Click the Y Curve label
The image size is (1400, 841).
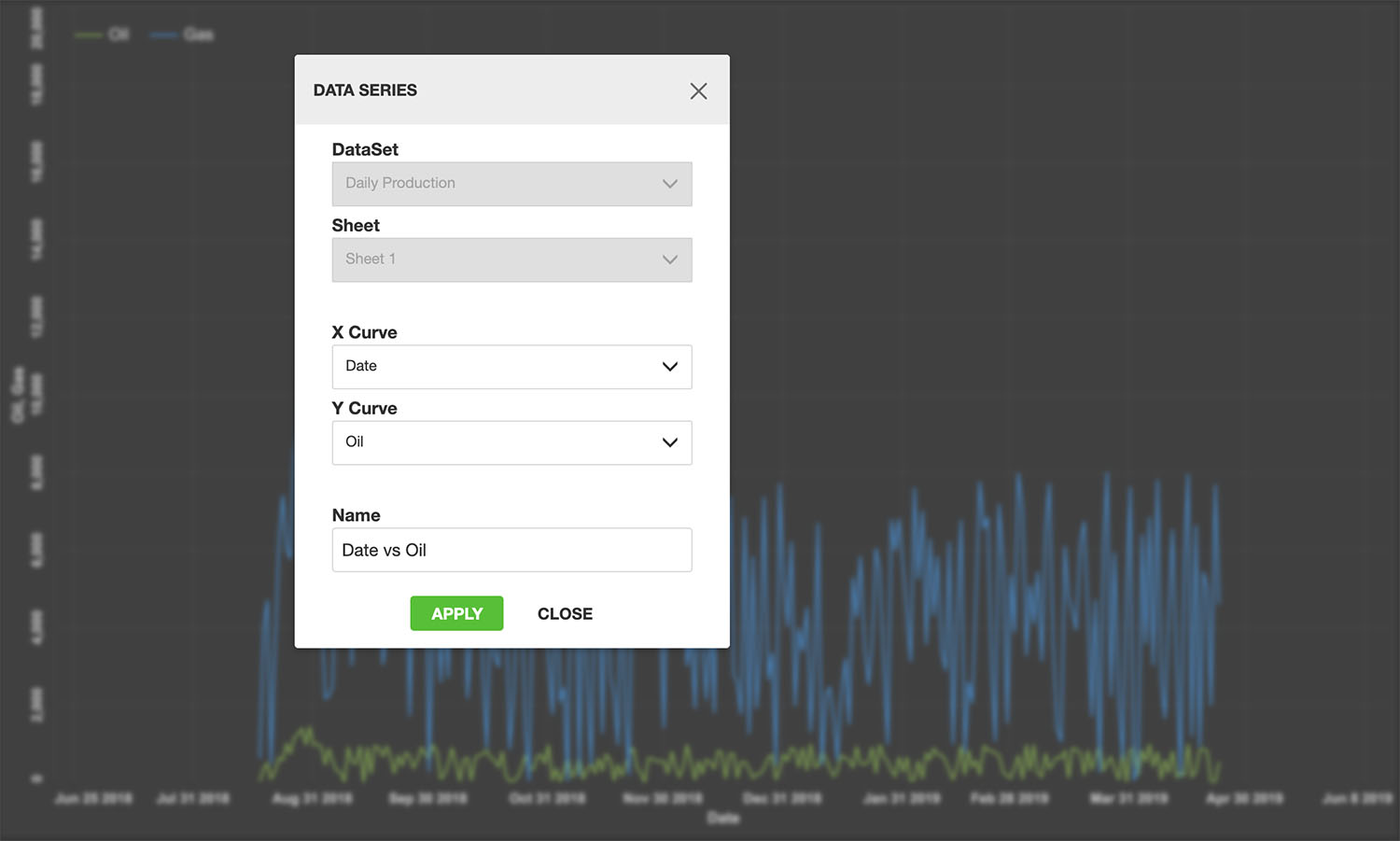[x=364, y=408]
